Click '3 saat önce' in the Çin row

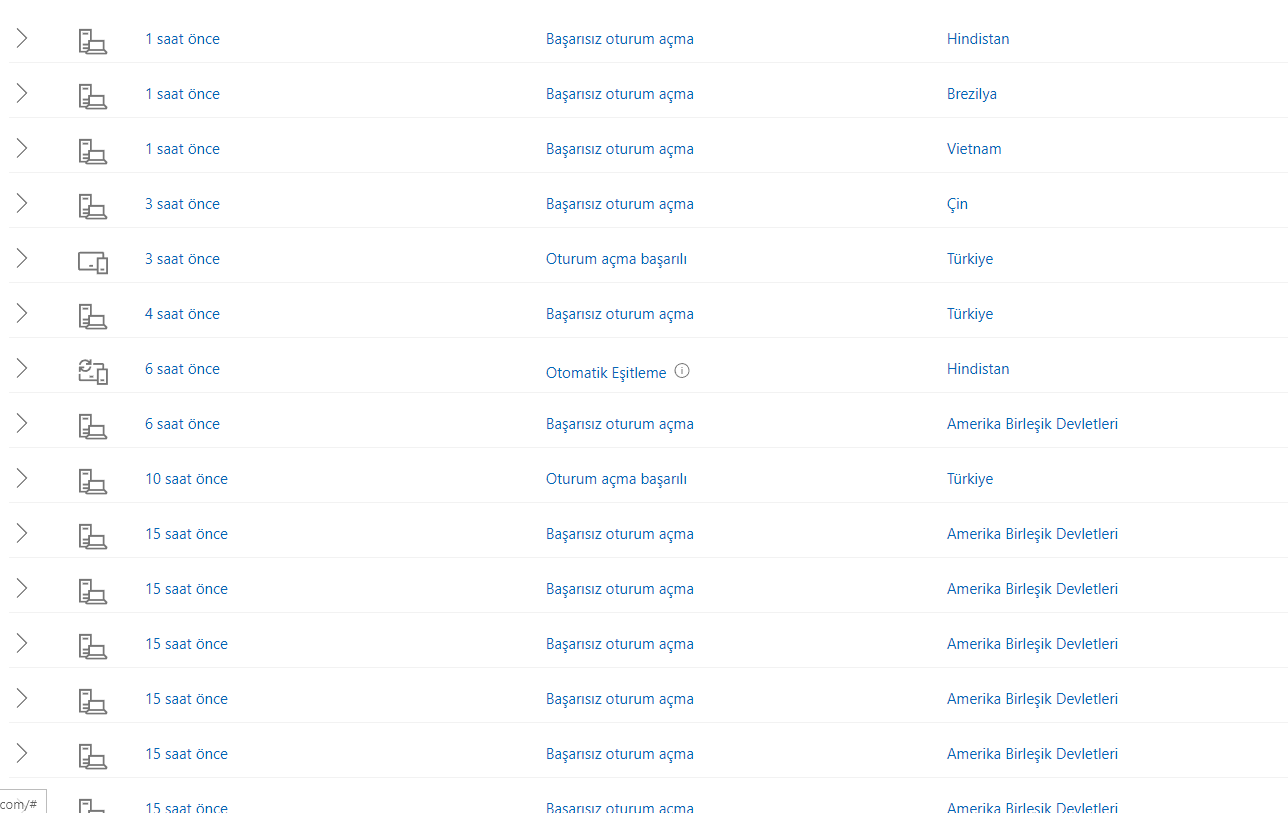(182, 204)
